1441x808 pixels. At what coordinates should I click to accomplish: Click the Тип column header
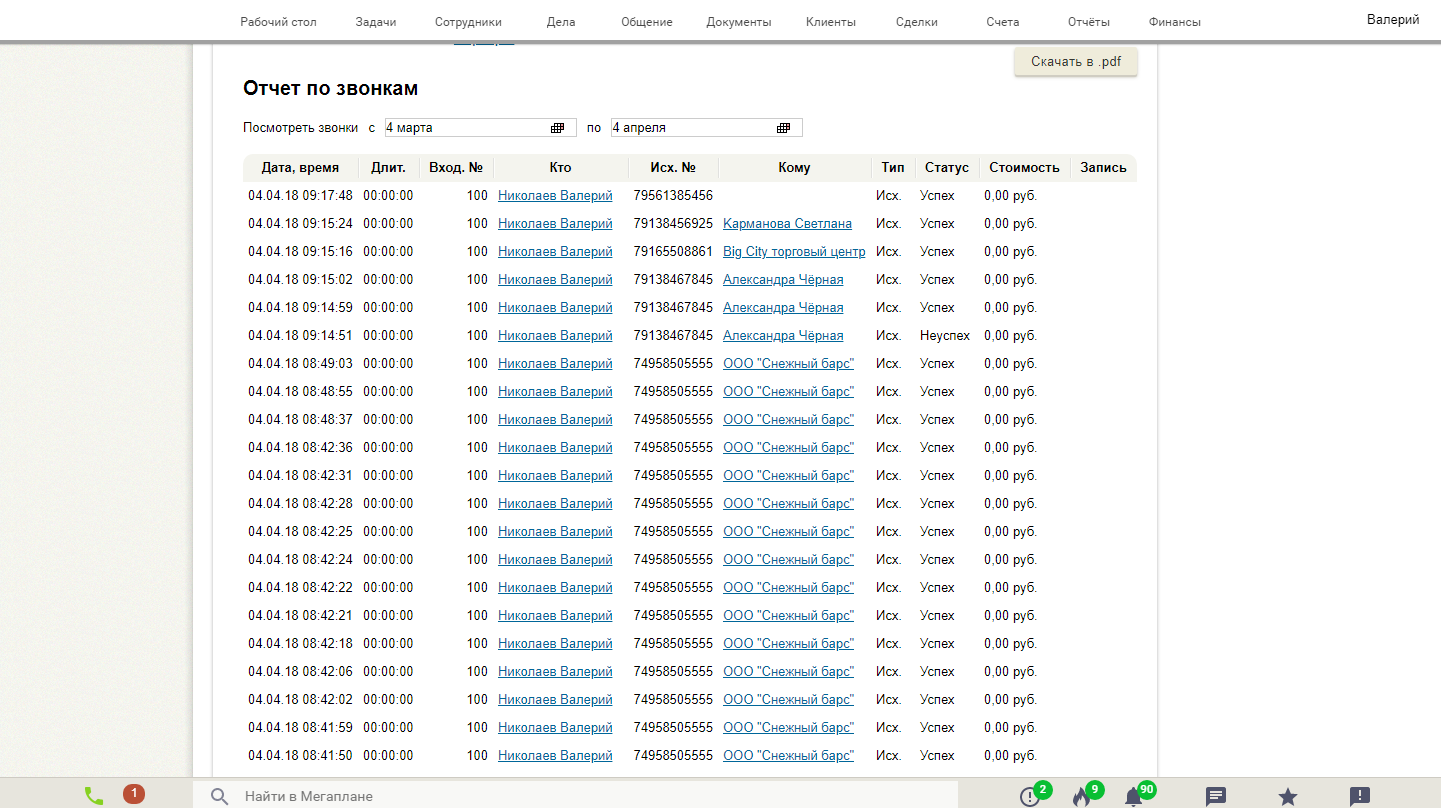coord(893,168)
